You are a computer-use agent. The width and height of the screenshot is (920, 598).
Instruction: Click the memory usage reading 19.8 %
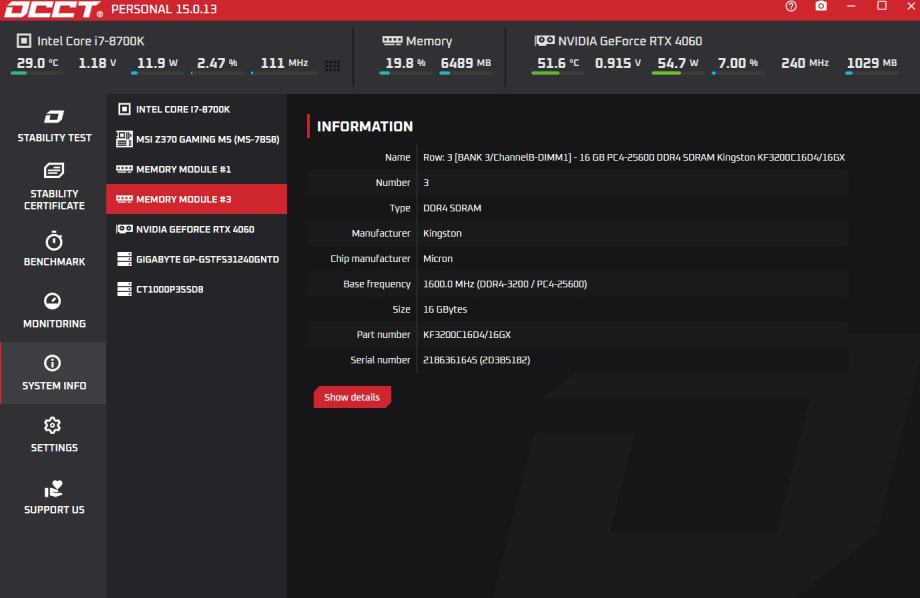coord(405,63)
